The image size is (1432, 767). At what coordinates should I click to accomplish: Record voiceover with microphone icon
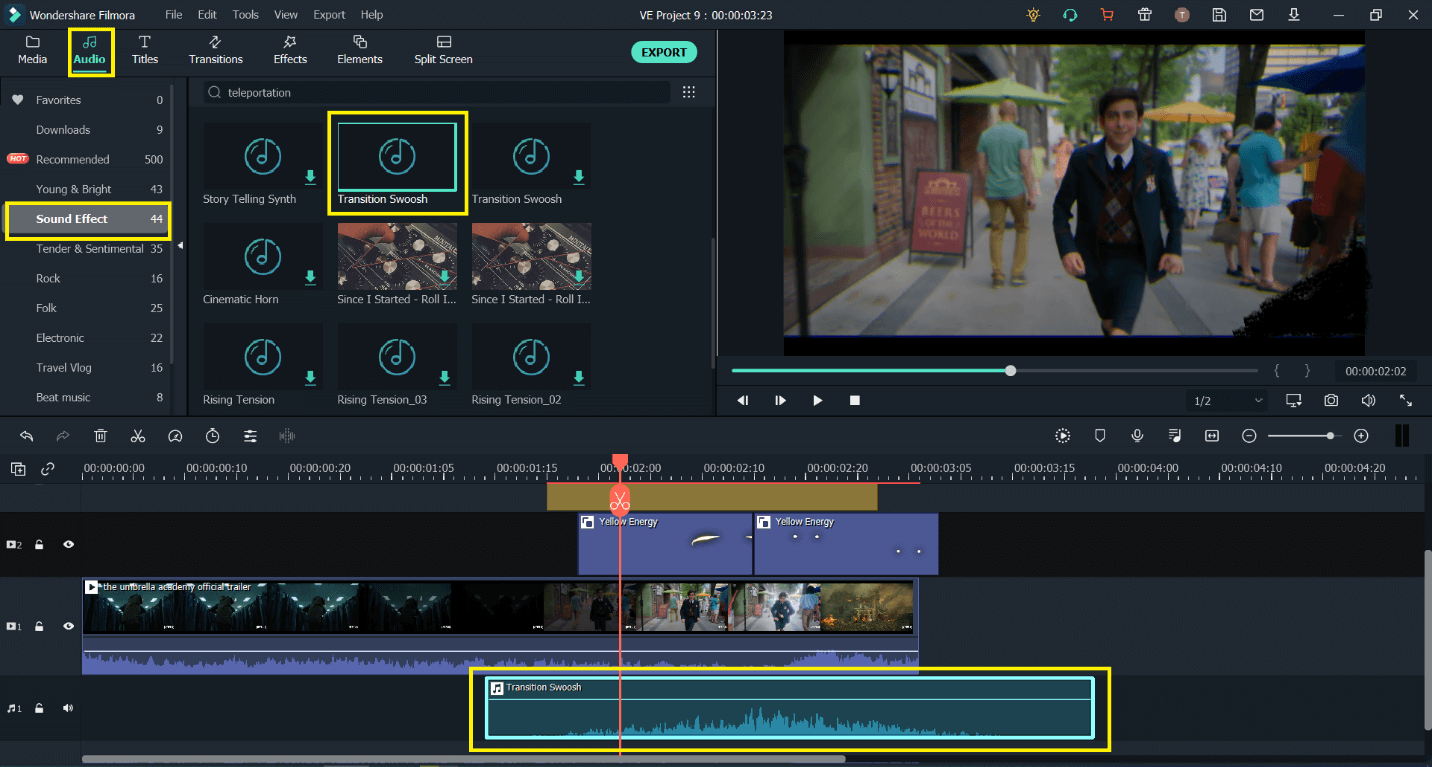[x=1137, y=436]
